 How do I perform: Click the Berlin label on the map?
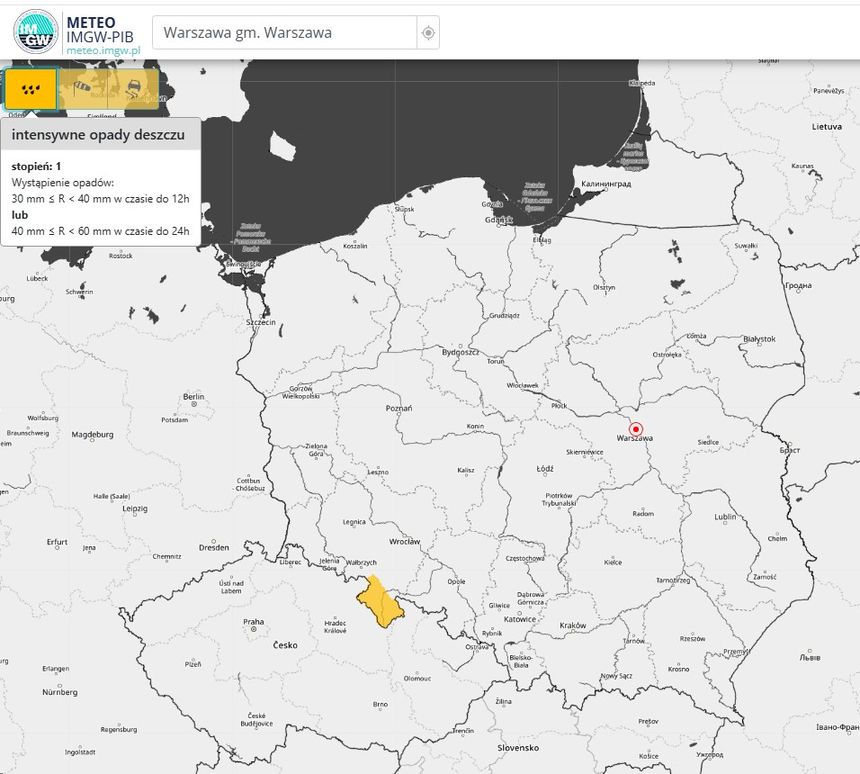click(194, 396)
